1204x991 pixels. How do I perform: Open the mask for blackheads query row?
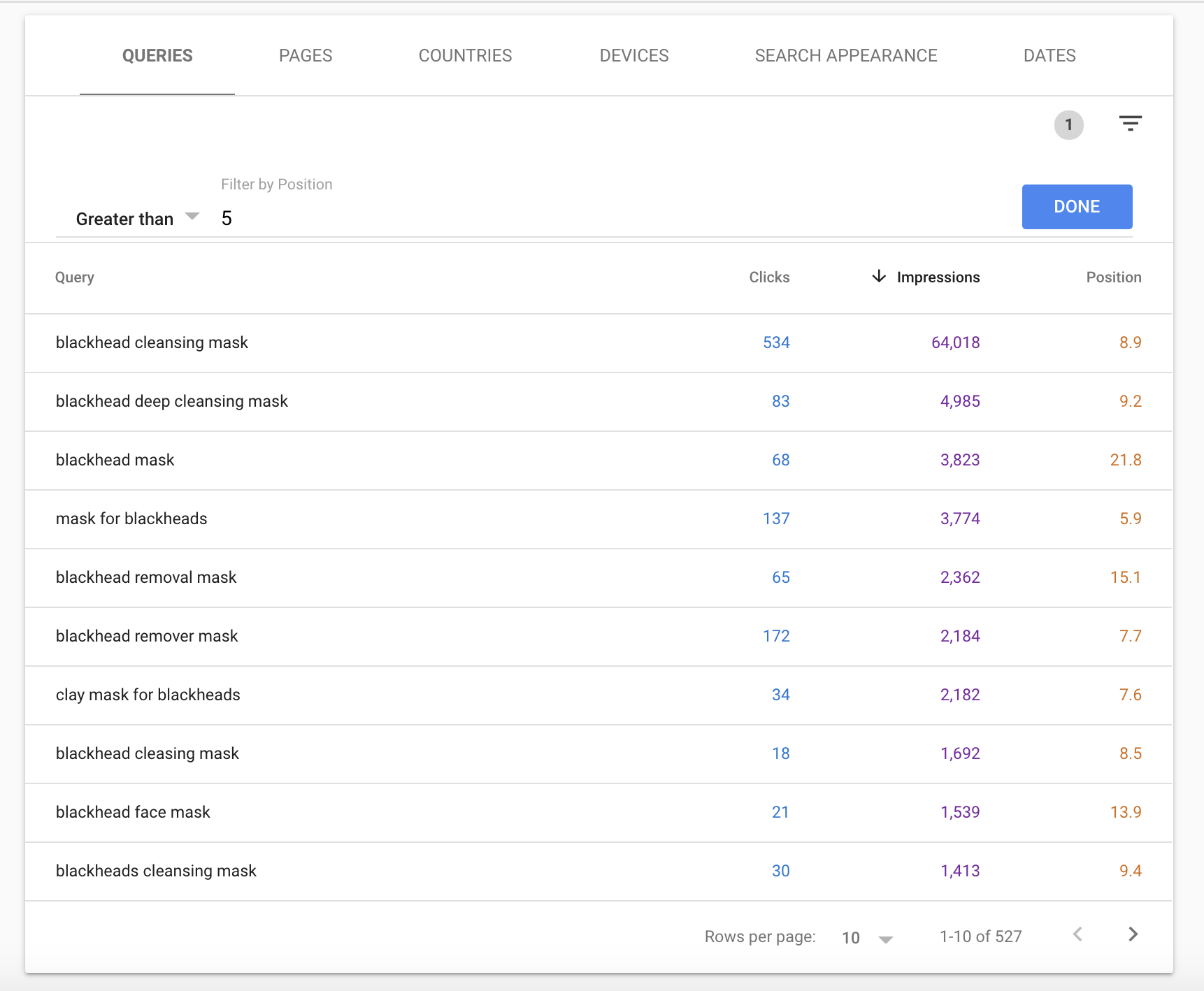(131, 519)
